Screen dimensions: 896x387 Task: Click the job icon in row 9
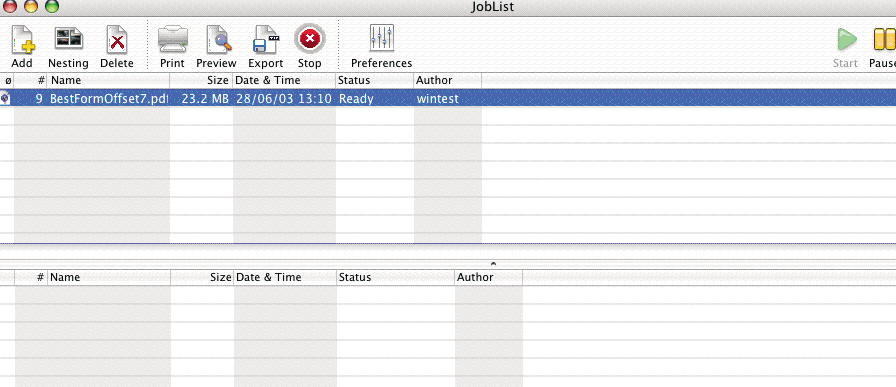(5, 98)
